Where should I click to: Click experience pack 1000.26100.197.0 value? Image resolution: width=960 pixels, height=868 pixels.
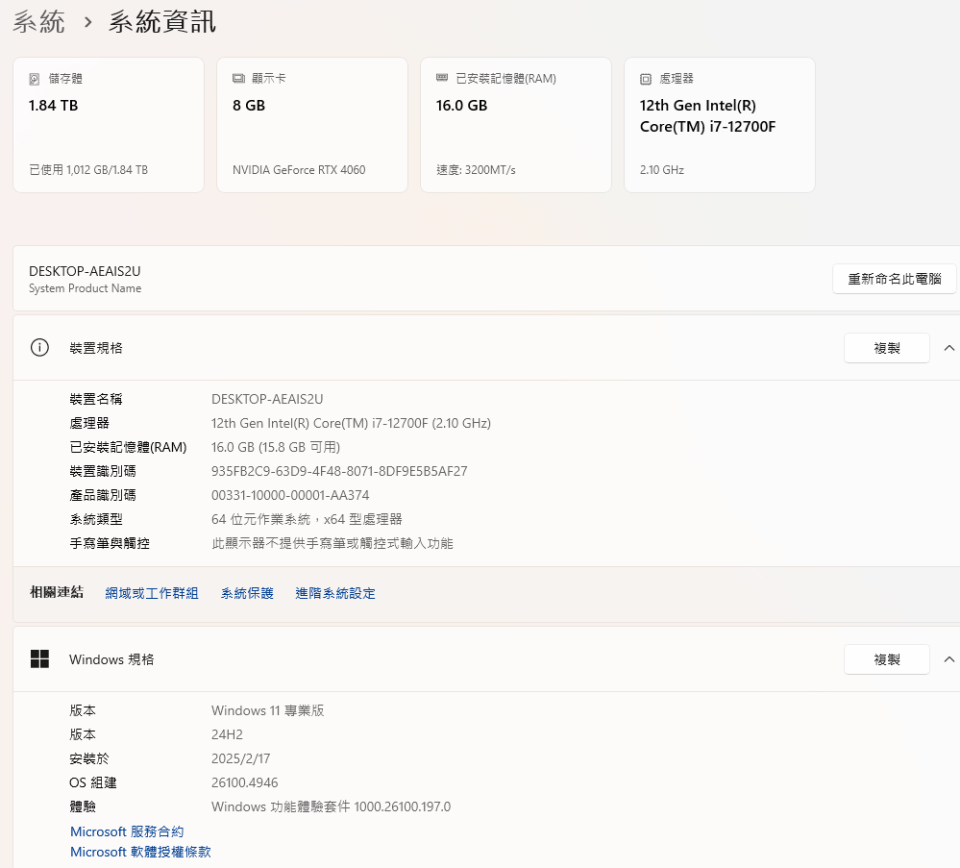(331, 807)
